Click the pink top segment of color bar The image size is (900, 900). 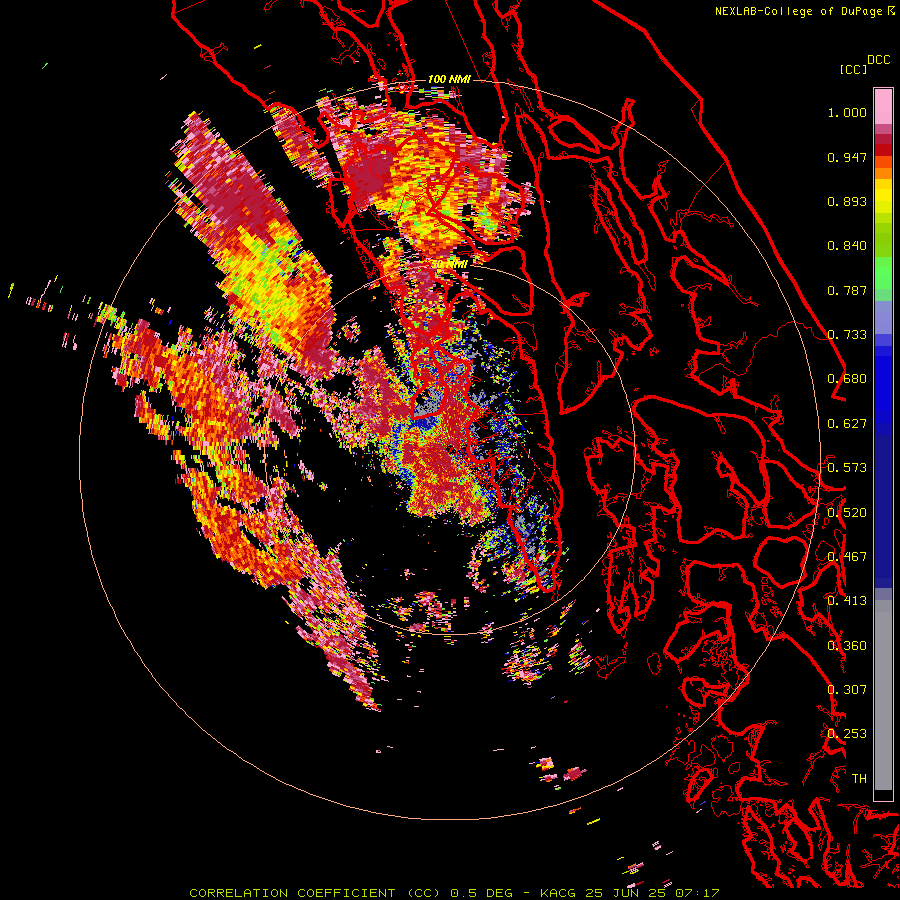click(883, 107)
